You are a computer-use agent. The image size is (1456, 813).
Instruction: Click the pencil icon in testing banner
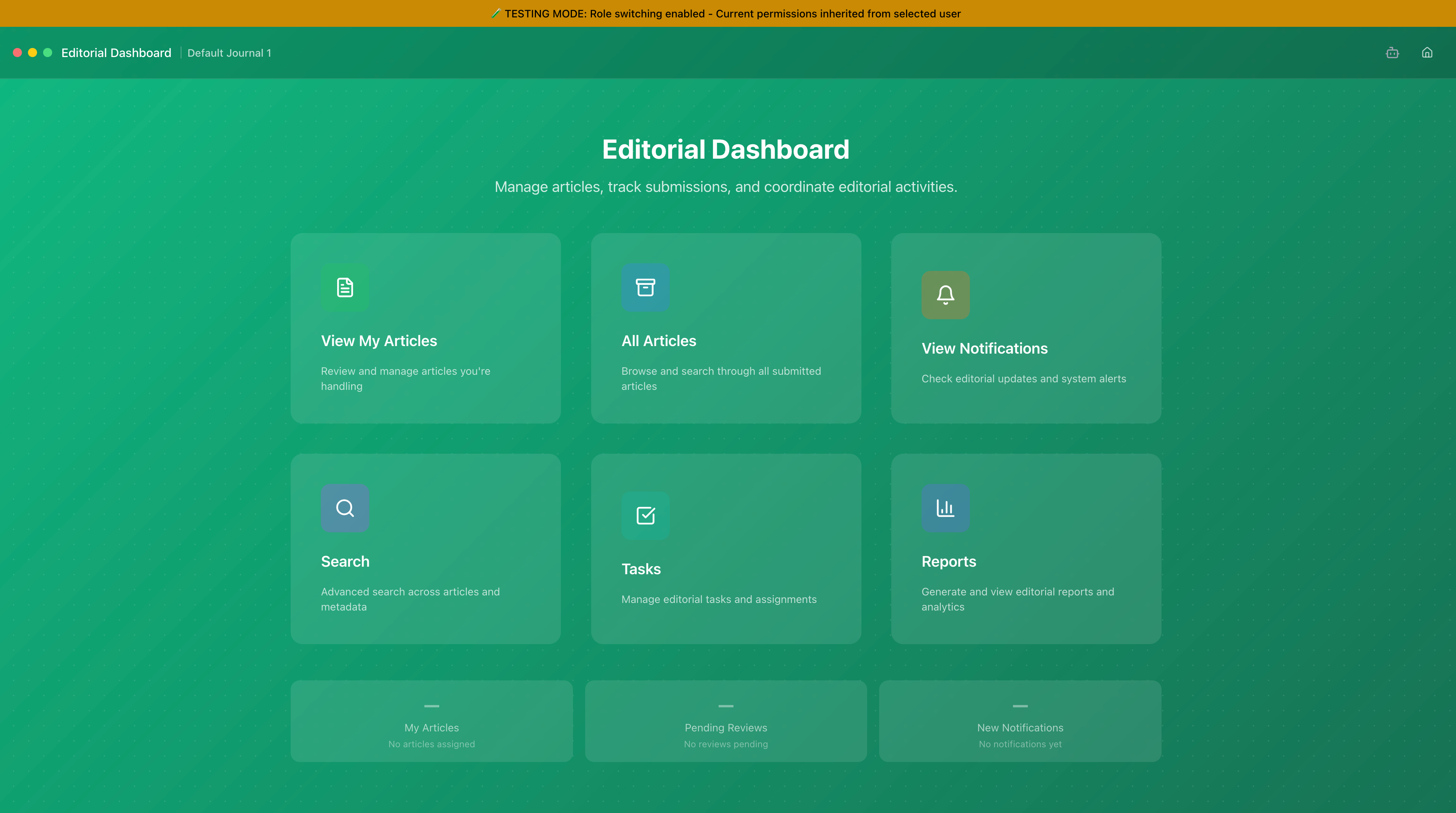point(496,13)
